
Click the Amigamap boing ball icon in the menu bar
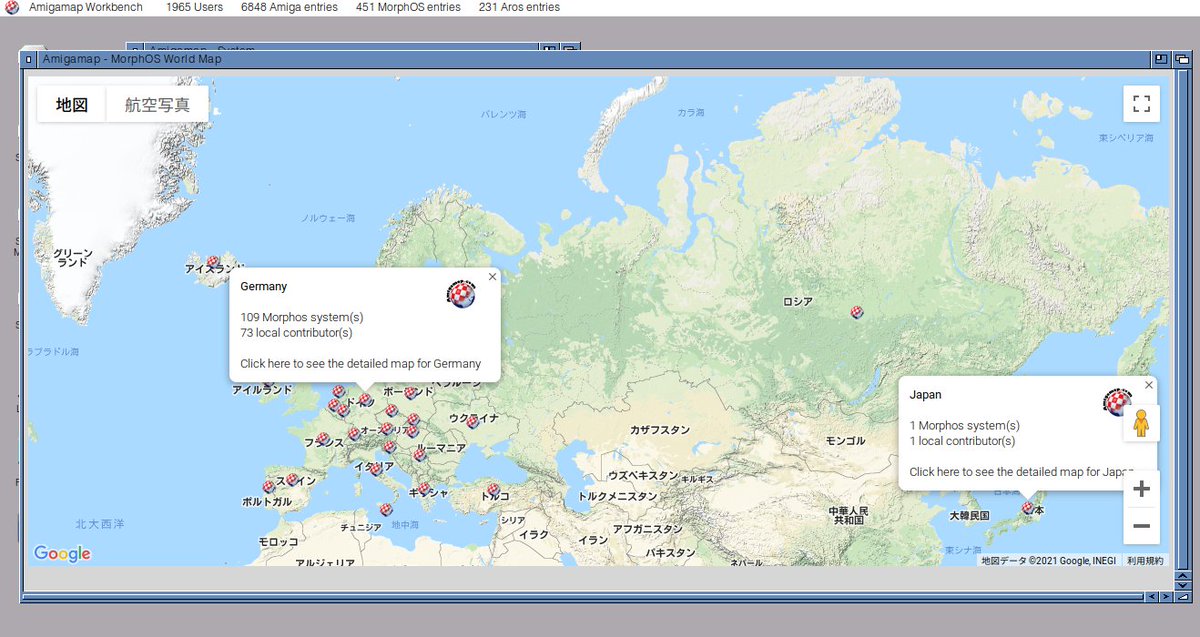(x=12, y=7)
